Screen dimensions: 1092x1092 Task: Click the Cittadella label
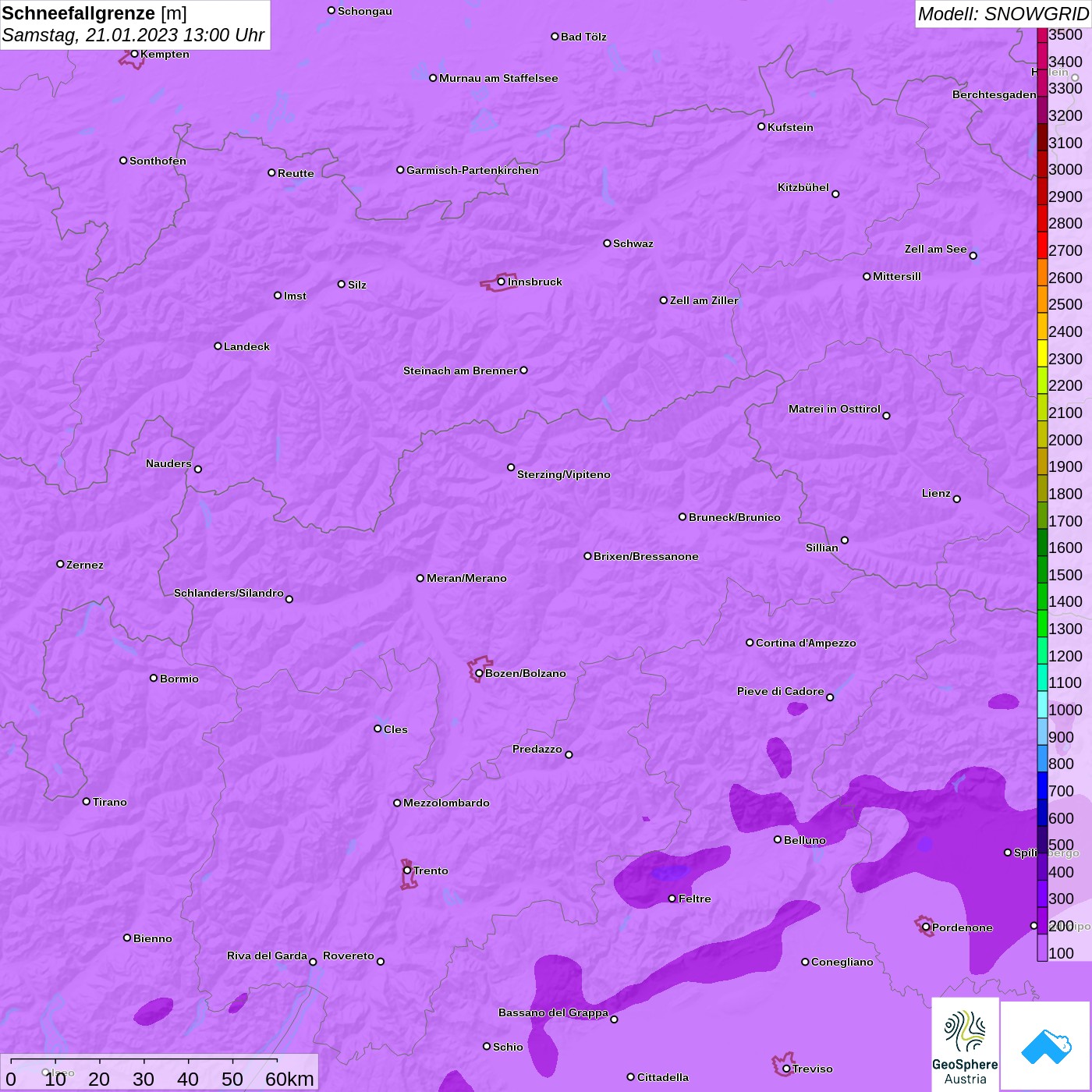pyautogui.click(x=663, y=1077)
